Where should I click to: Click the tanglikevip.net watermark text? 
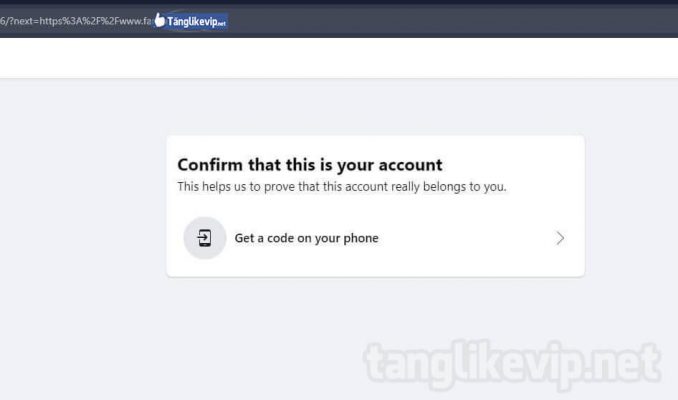(x=512, y=365)
